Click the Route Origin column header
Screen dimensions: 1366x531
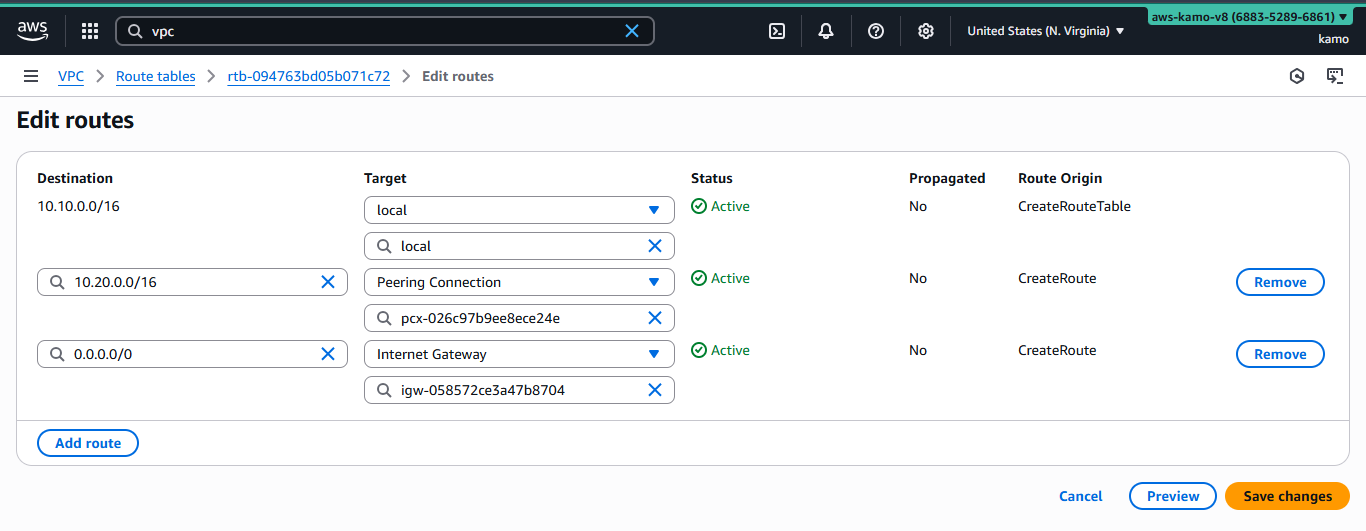point(1060,178)
